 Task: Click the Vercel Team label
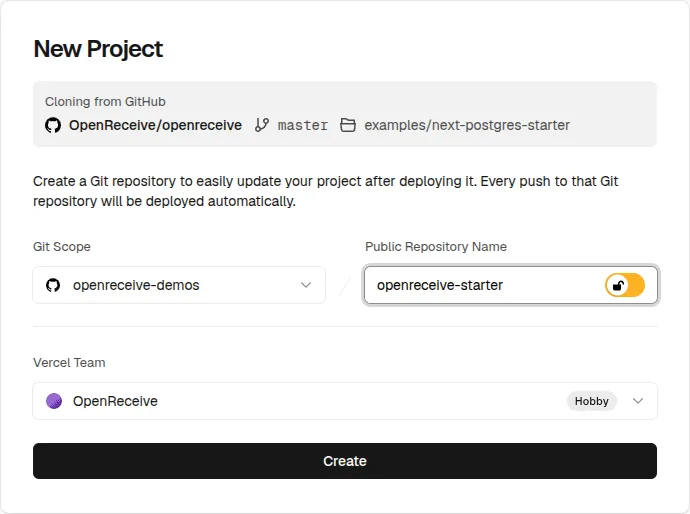pyautogui.click(x=69, y=363)
